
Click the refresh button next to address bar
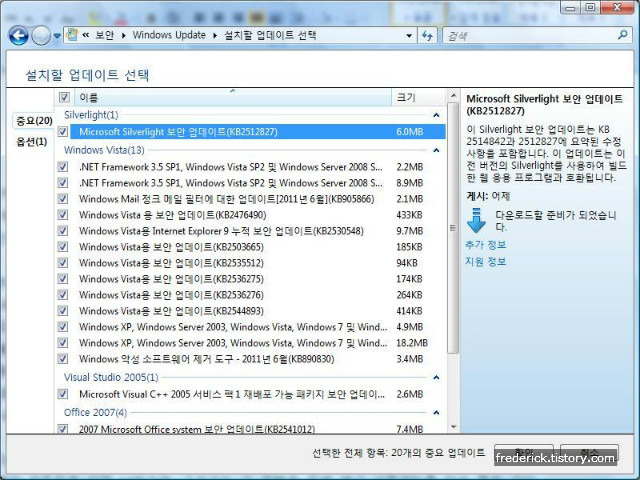[427, 36]
